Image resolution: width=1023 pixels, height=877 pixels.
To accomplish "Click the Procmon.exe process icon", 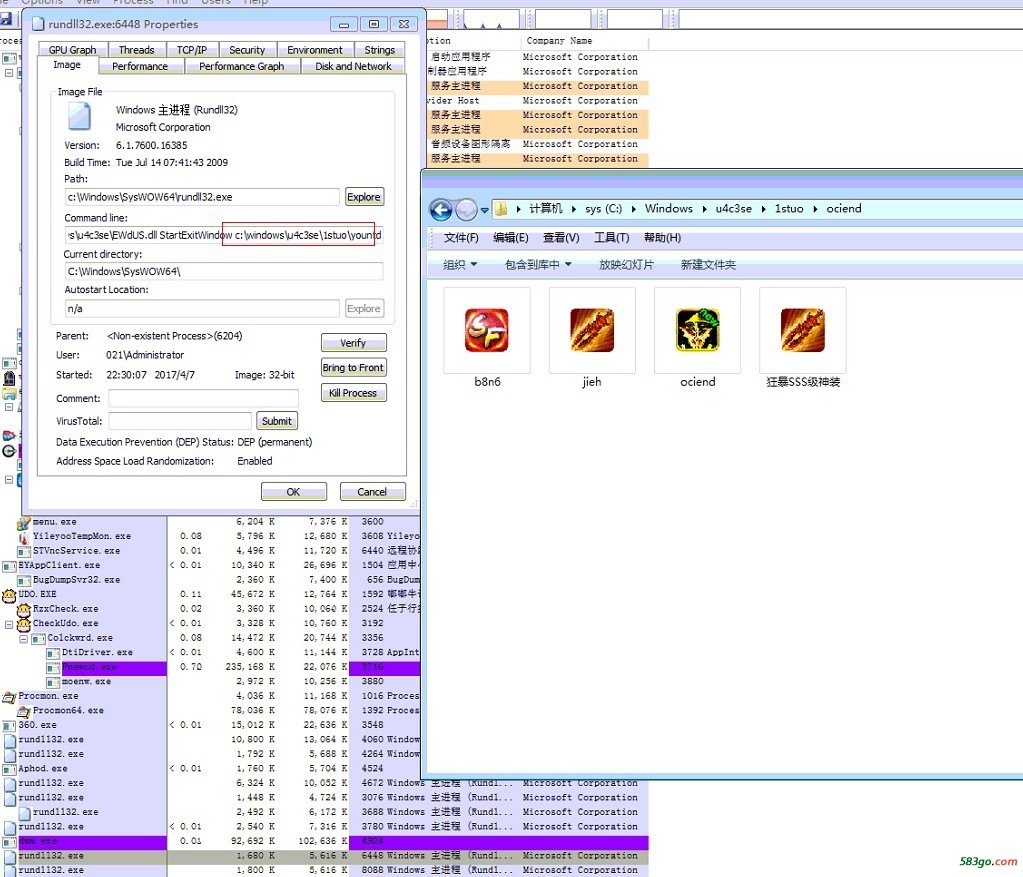I will pos(10,696).
